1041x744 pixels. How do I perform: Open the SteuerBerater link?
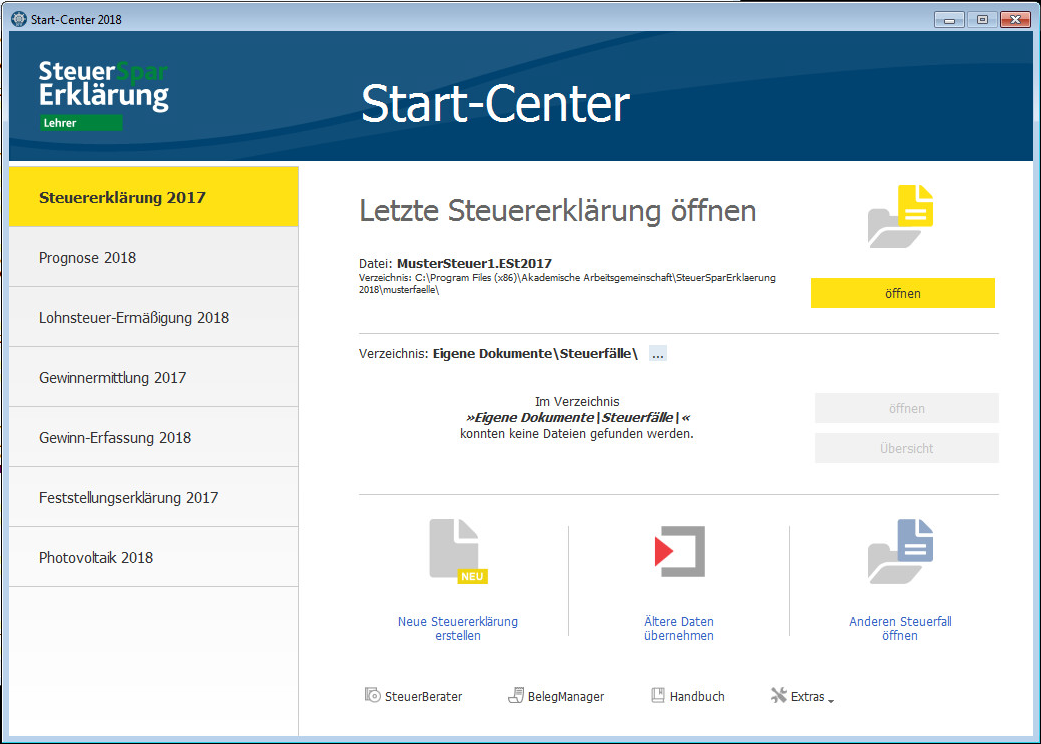pos(424,696)
